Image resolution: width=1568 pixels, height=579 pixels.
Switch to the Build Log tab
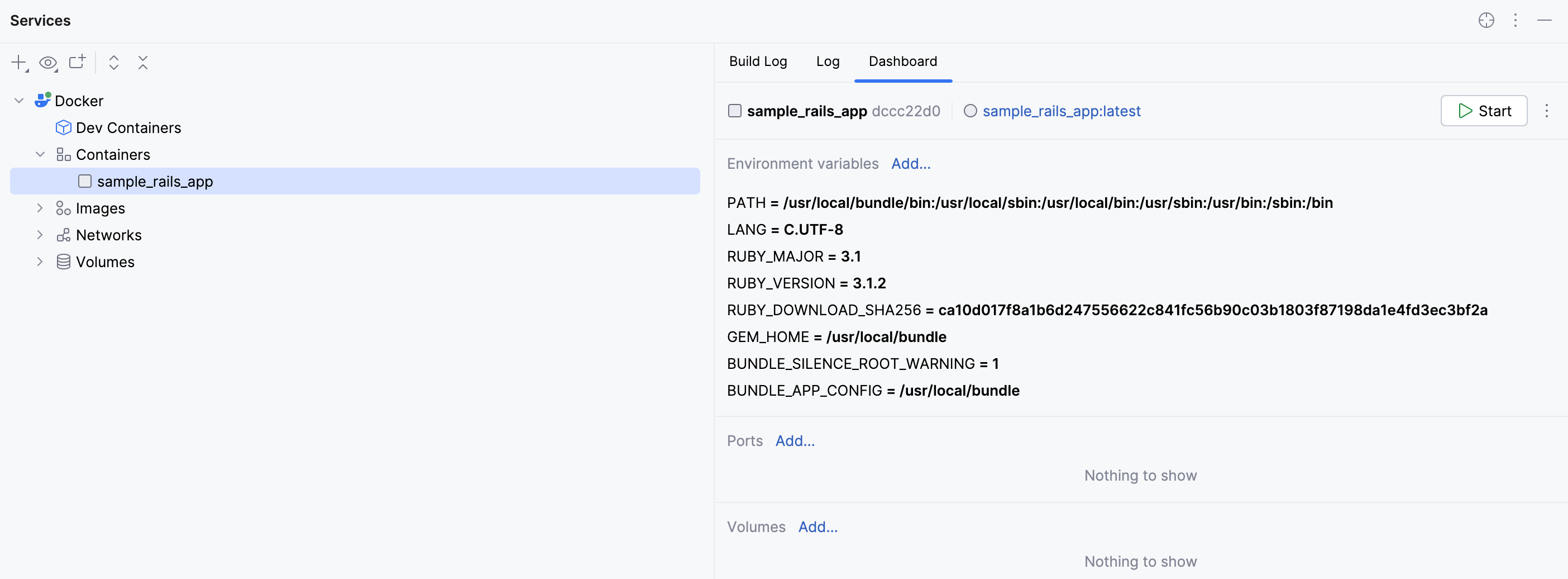(x=758, y=61)
